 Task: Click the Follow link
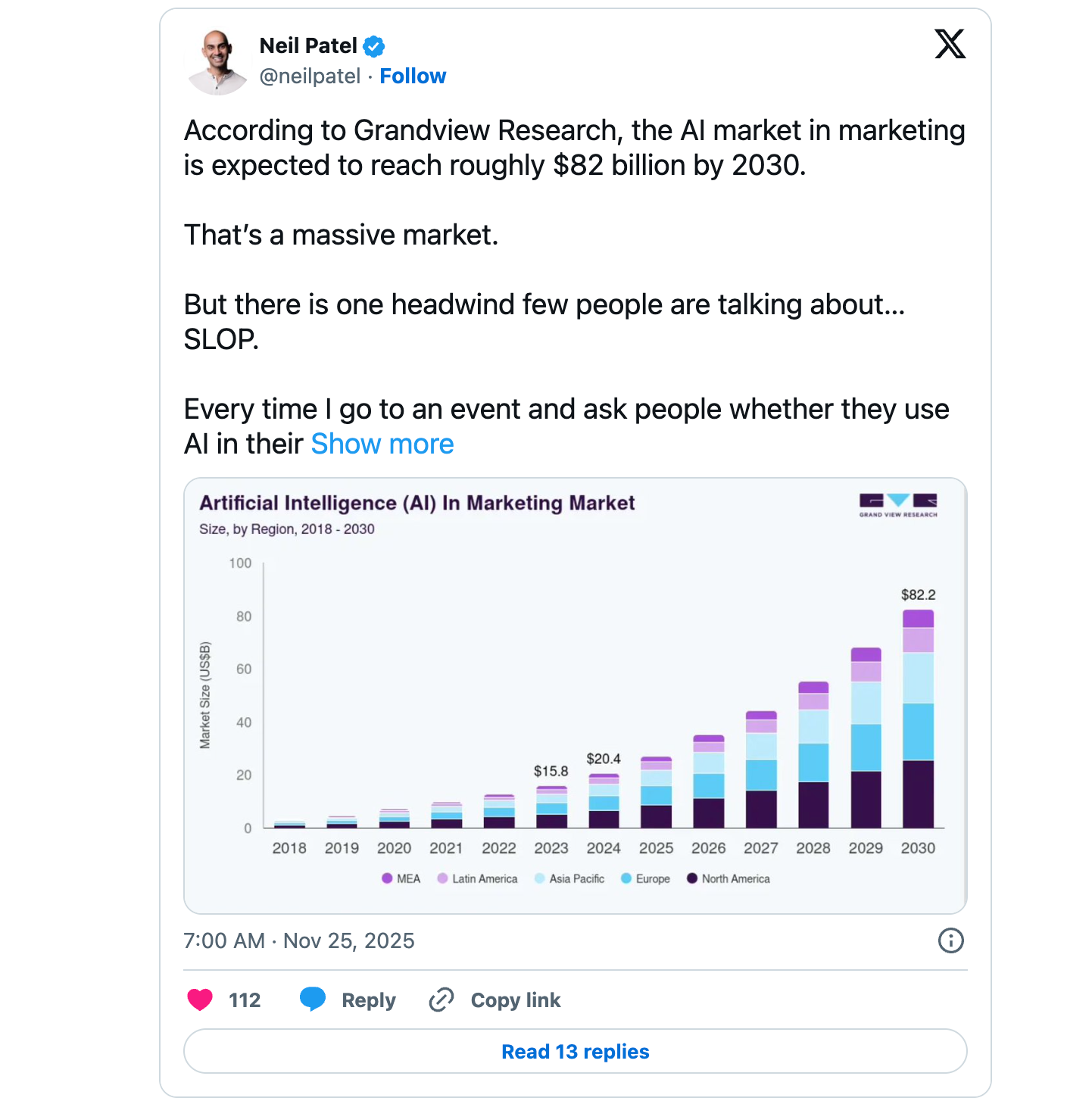[413, 76]
